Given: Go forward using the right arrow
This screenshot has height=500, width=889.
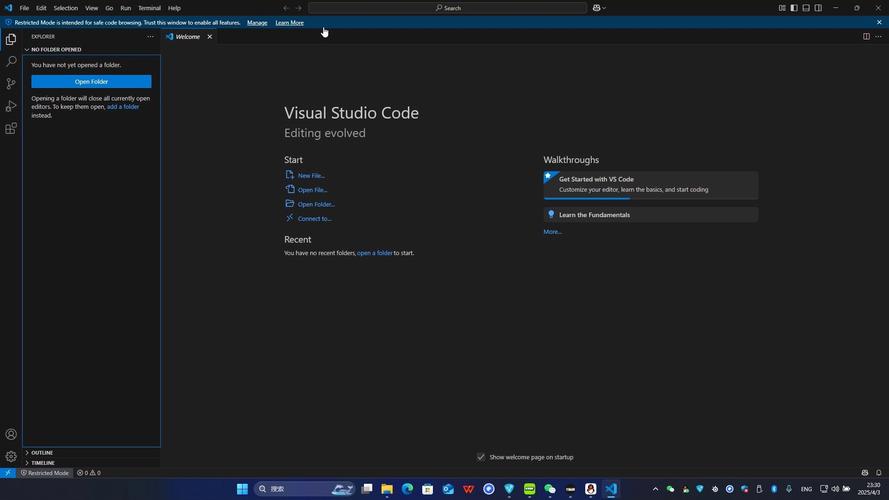Looking at the screenshot, I should (x=299, y=8).
